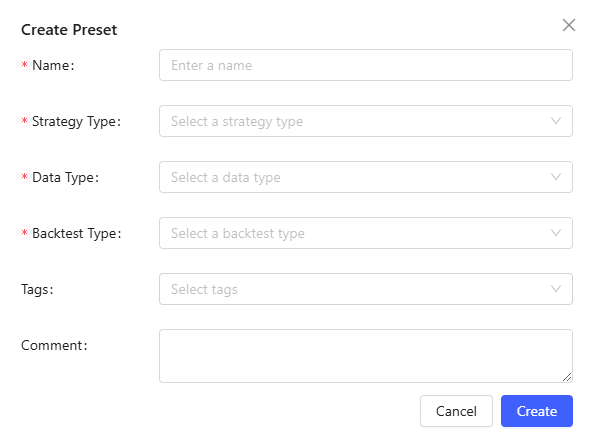Focus the Comment text area
The width and height of the screenshot is (594, 446).
[366, 356]
